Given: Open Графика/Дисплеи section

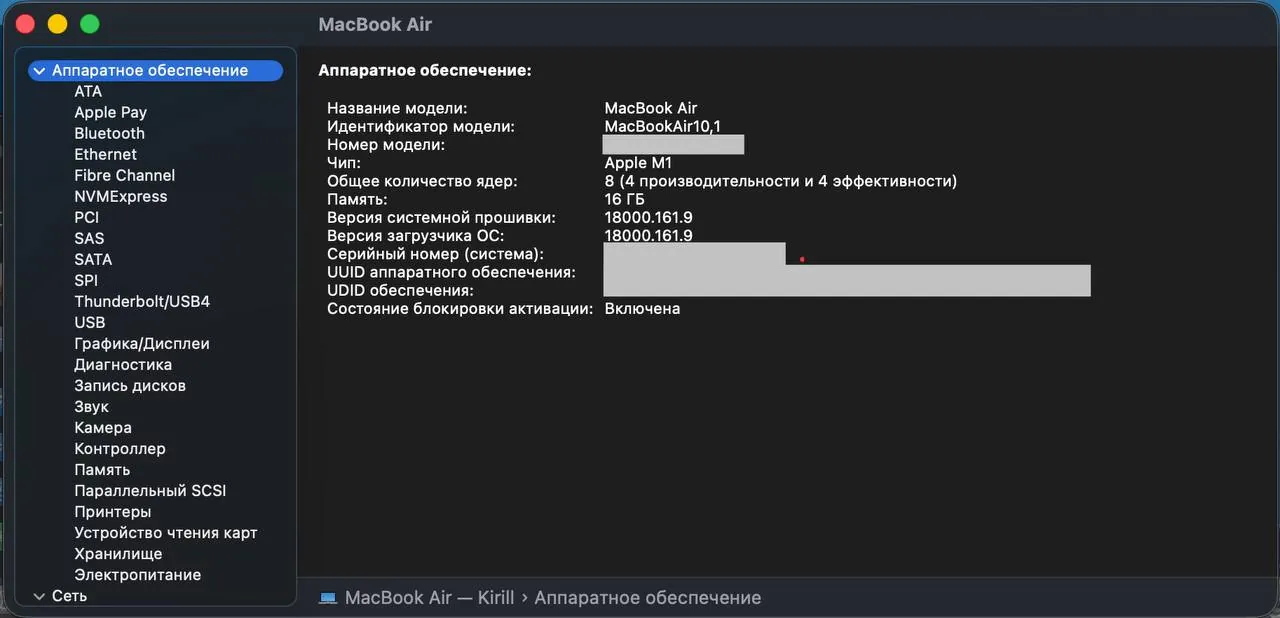Looking at the screenshot, I should (142, 343).
